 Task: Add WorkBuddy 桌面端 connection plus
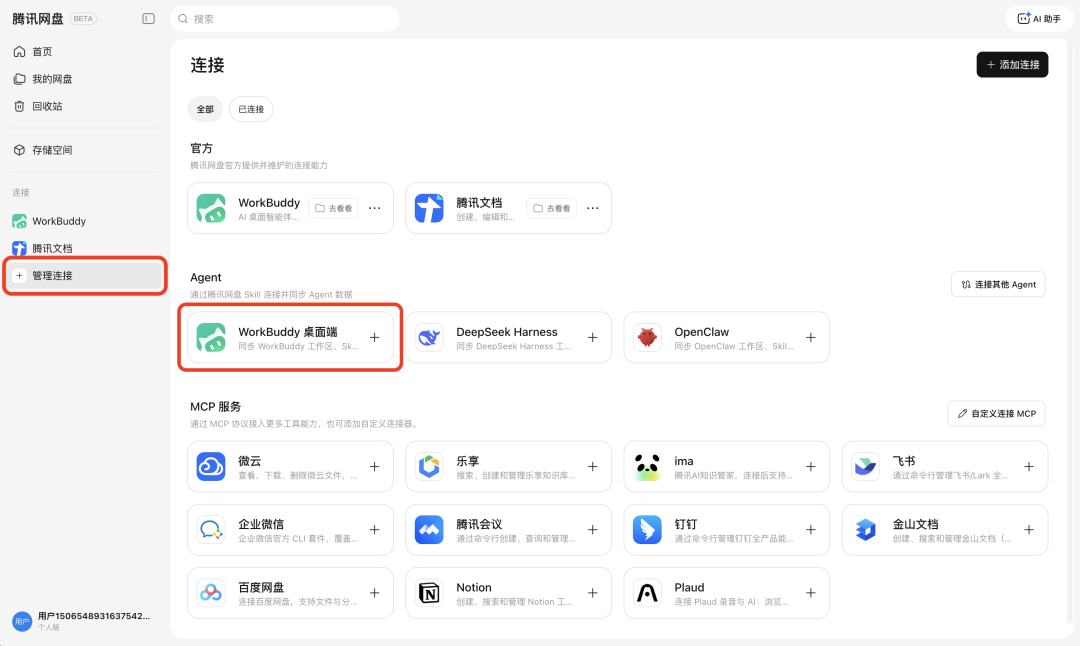tap(375, 337)
